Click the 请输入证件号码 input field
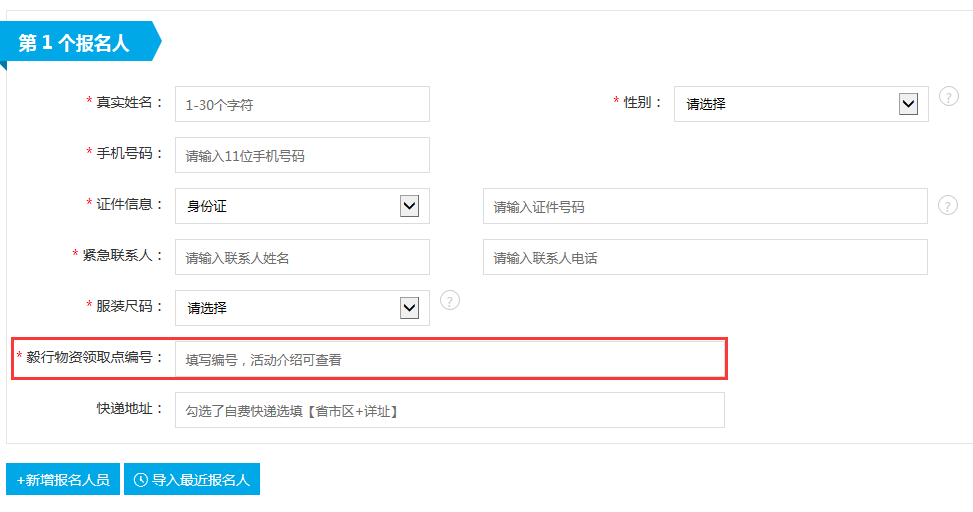This screenshot has width=973, height=512. tap(705, 206)
